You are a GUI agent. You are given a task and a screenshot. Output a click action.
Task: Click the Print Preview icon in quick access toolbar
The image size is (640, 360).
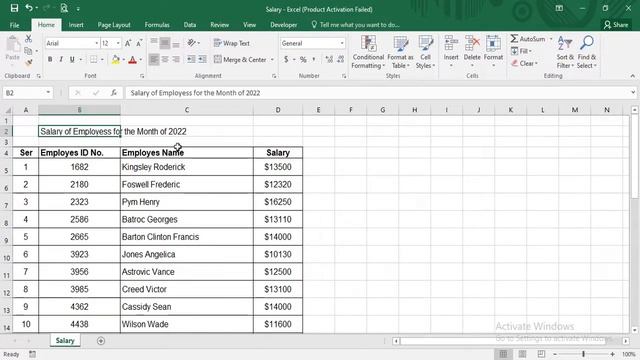pyautogui.click(x=64, y=8)
